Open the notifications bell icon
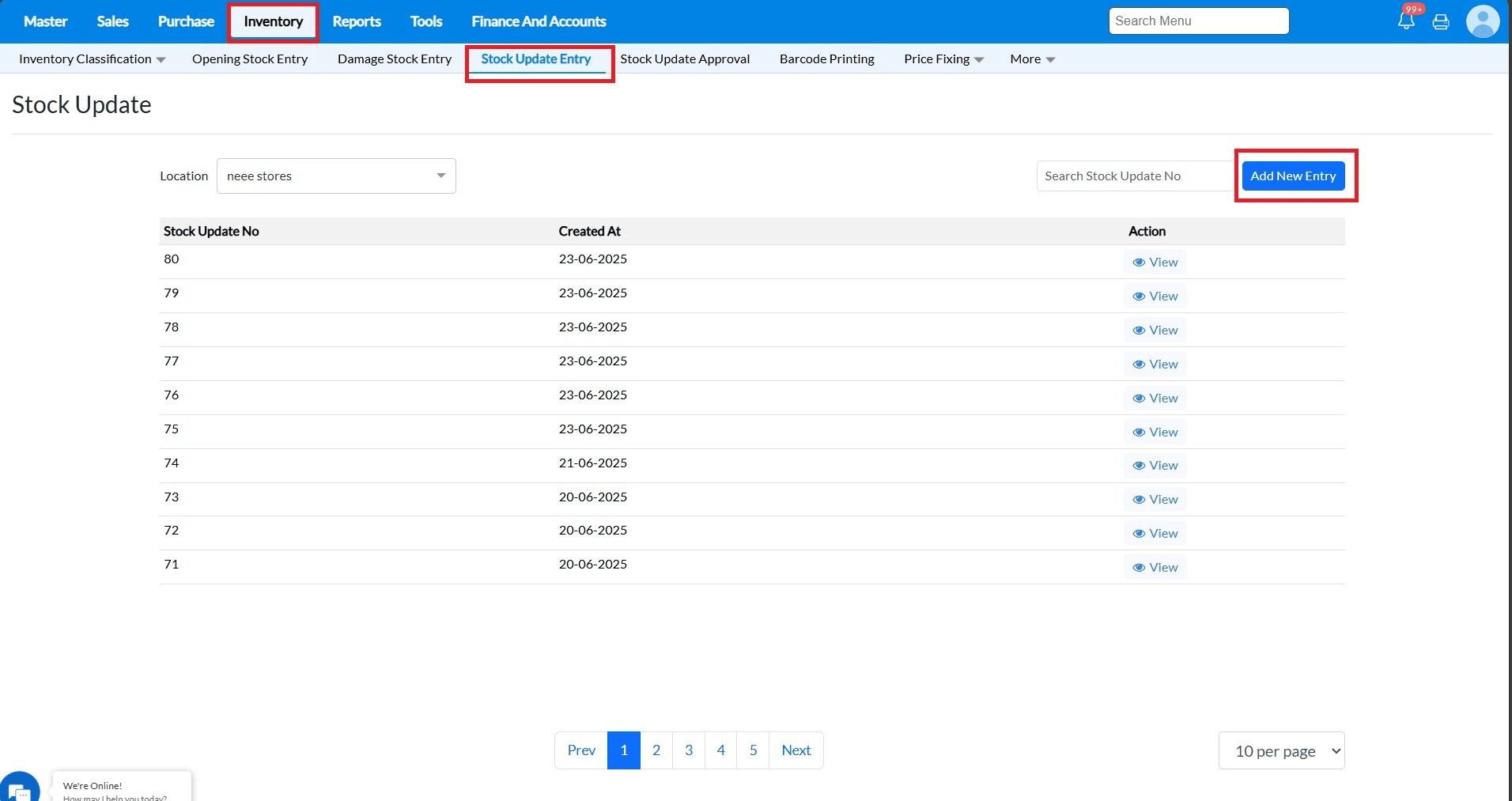1512x801 pixels. tap(1406, 21)
